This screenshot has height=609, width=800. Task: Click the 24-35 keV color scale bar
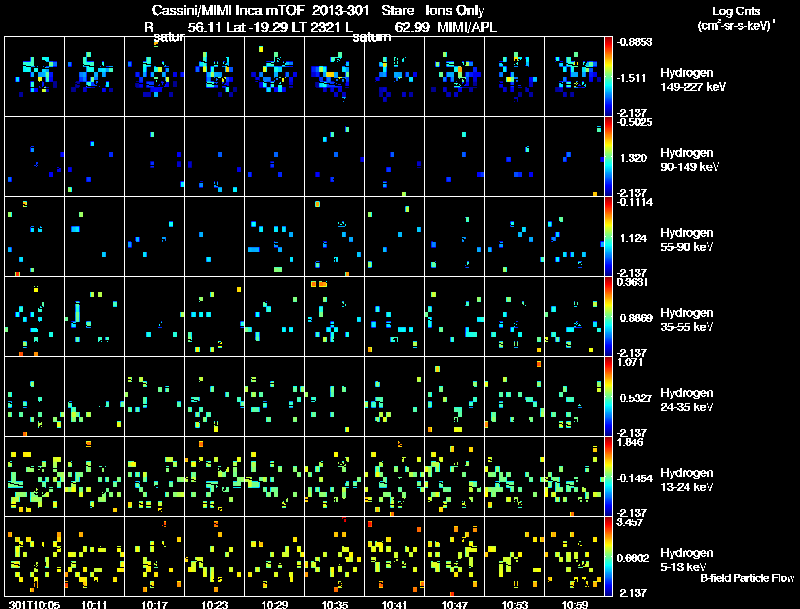(x=609, y=396)
